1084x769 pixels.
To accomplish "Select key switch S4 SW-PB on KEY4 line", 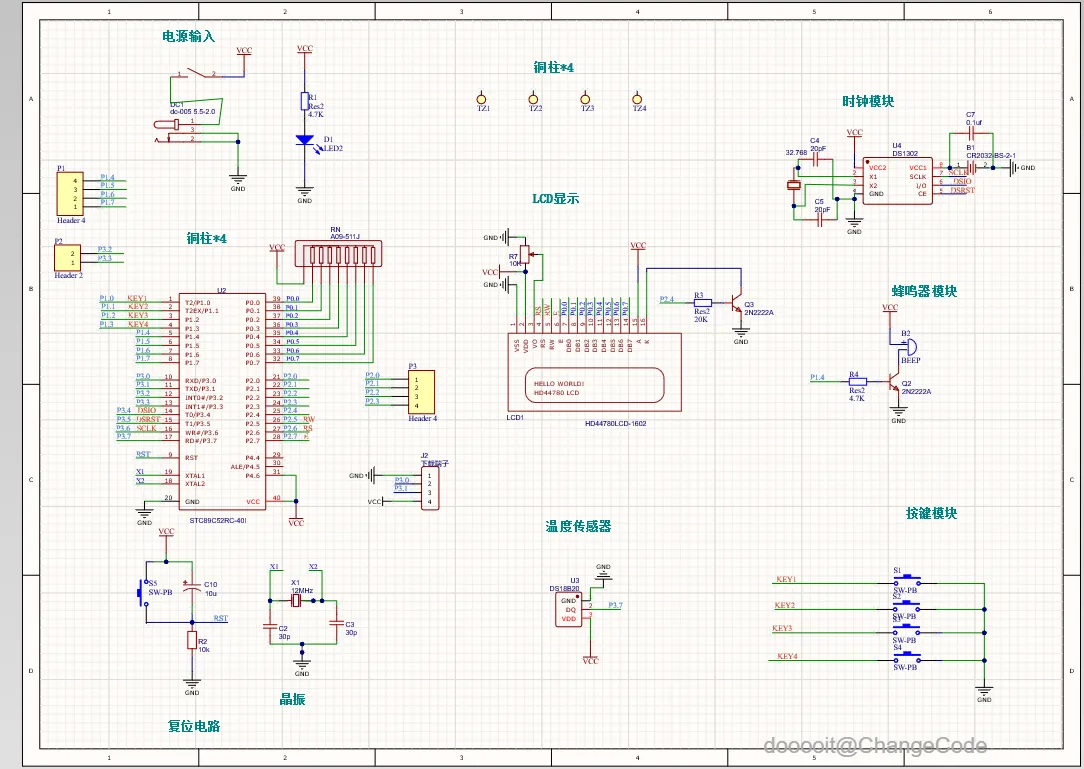I will [x=906, y=657].
